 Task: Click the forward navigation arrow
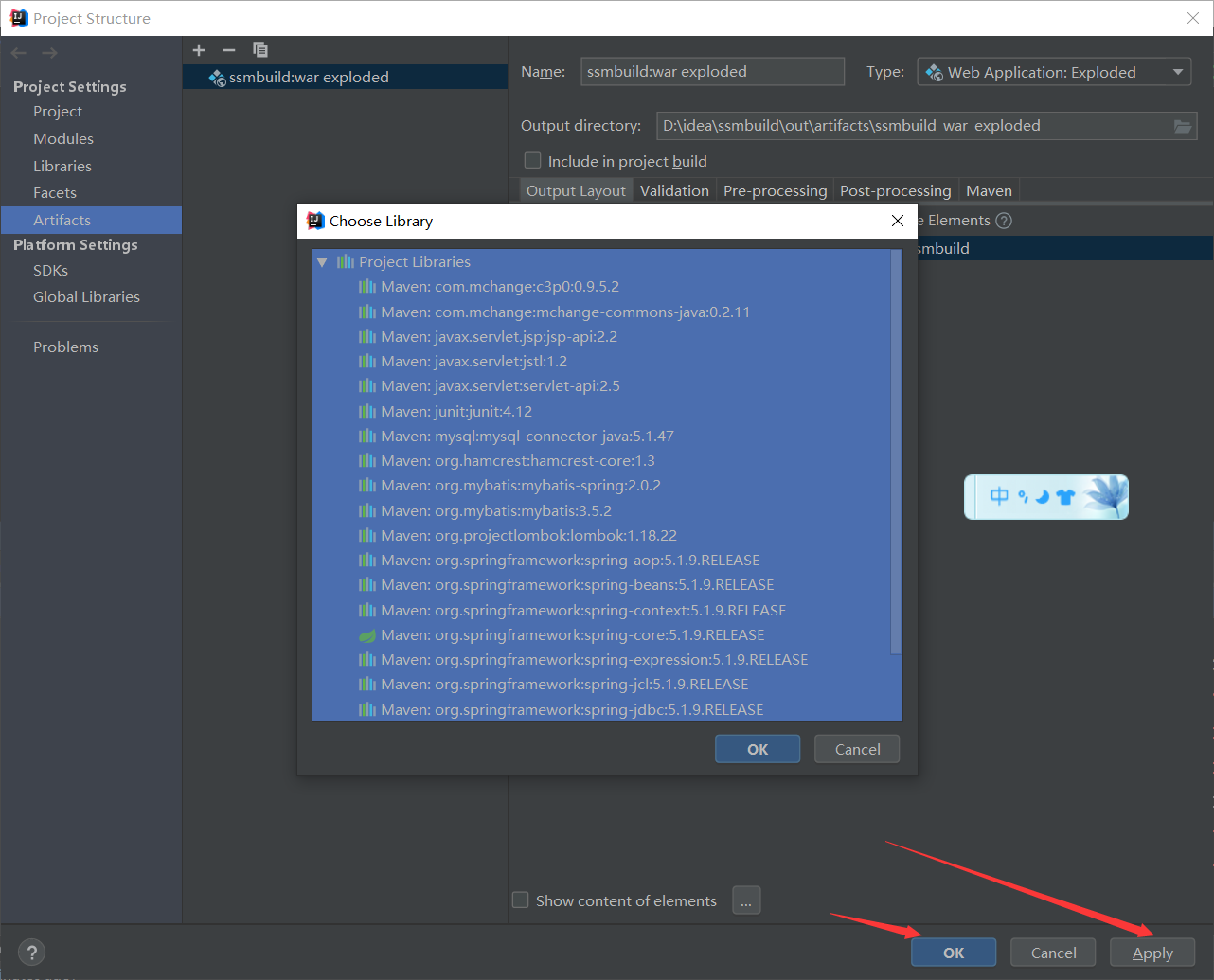coord(49,53)
